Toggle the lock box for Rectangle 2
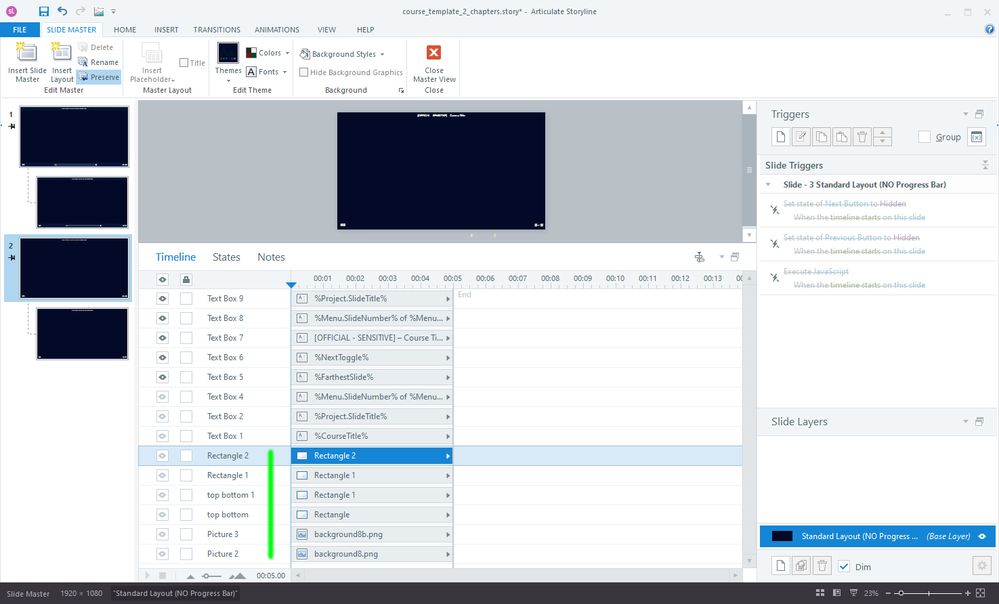 (x=186, y=456)
